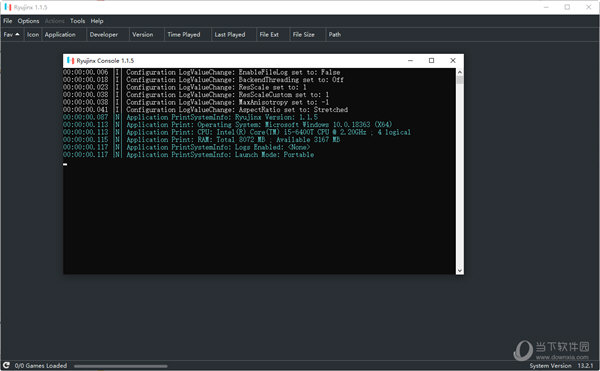The width and height of the screenshot is (600, 371).
Task: Click the console scrollbar thumb
Action: tap(460, 80)
